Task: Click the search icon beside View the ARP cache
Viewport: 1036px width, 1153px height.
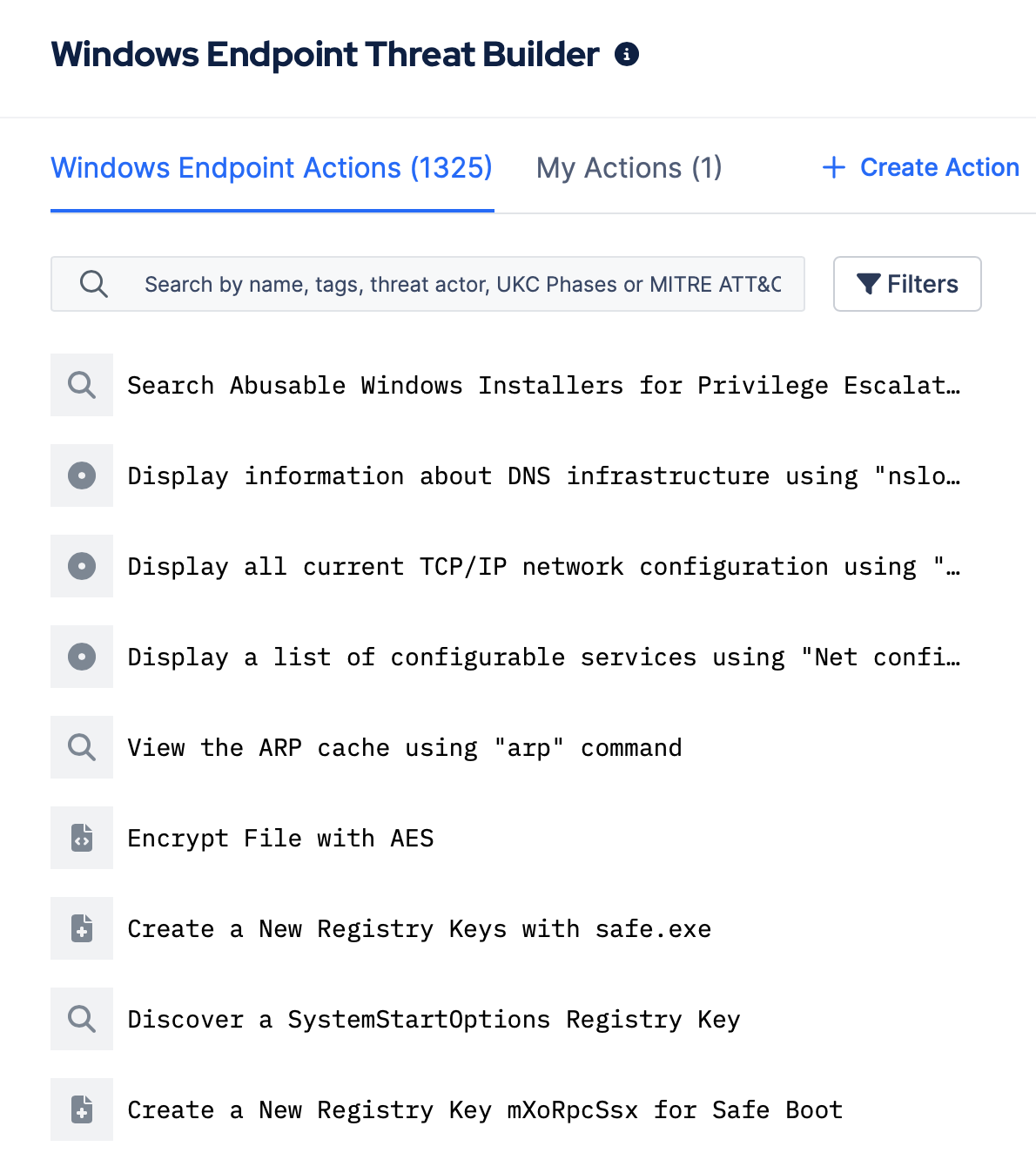Action: [82, 747]
